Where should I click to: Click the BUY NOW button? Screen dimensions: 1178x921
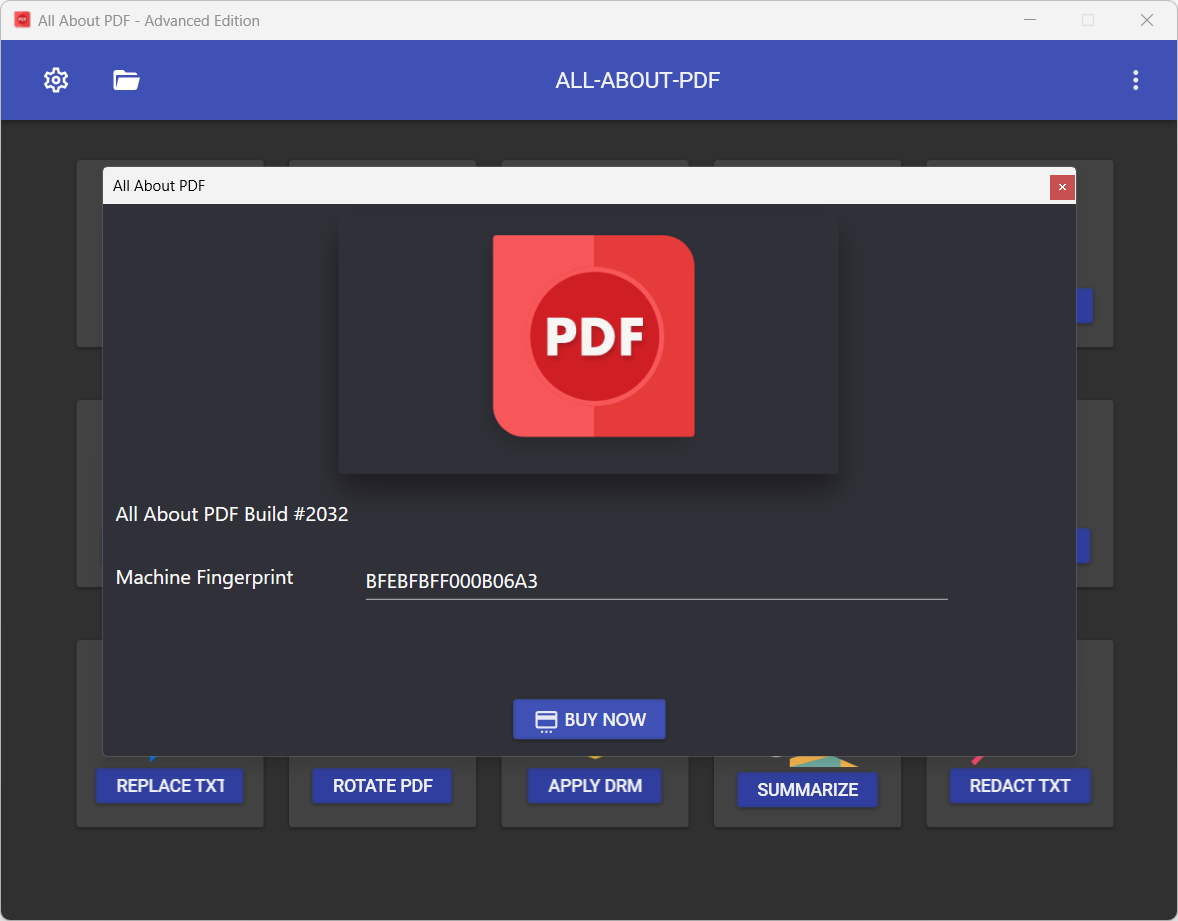(589, 720)
